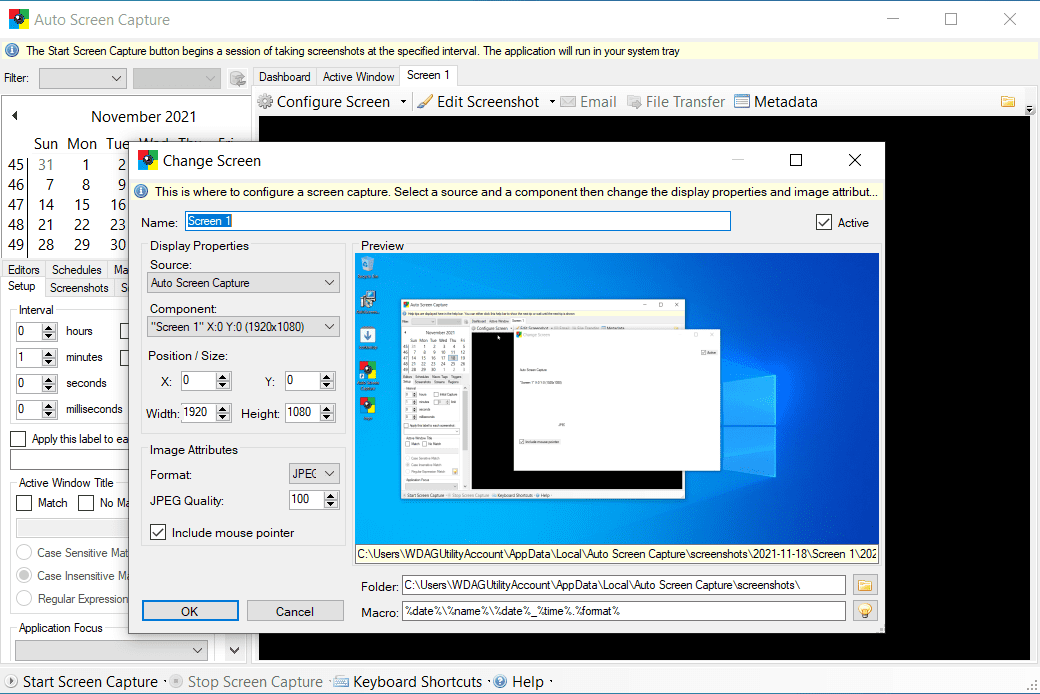Screen dimensions: 1040x694
Task: Click the folder icon at the toolbar's right end
Action: [1008, 102]
